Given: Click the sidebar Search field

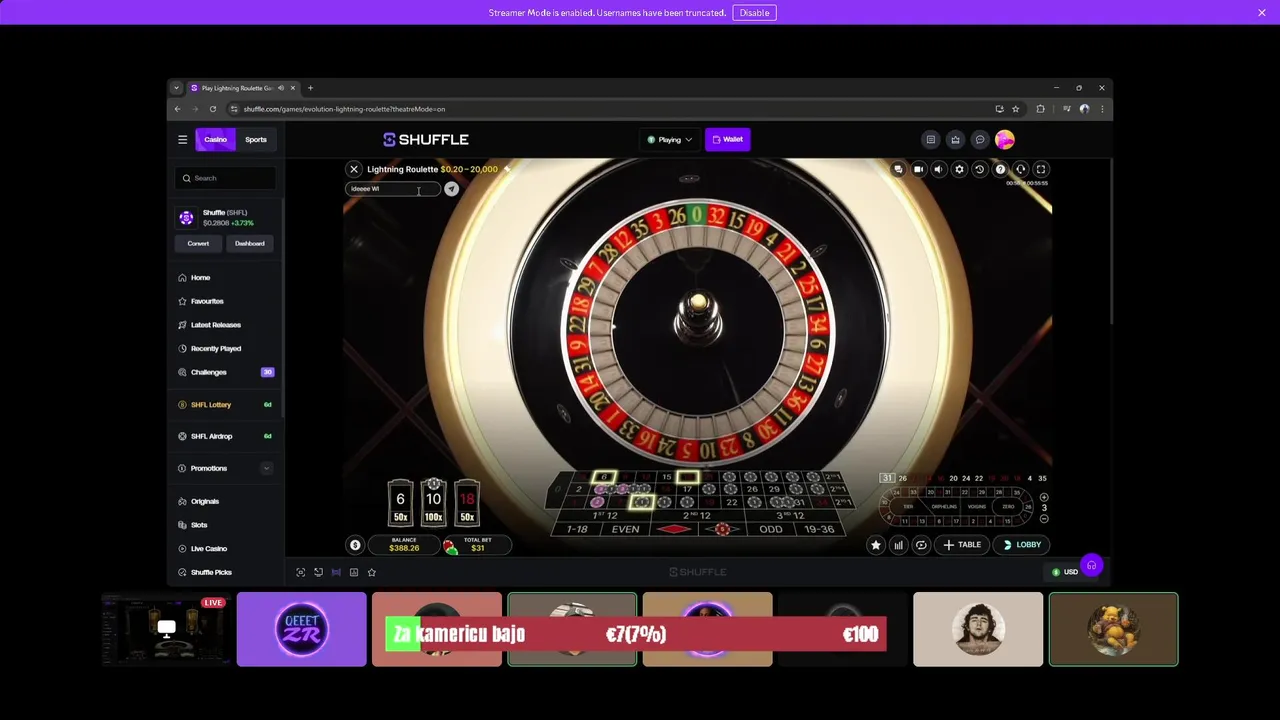Looking at the screenshot, I should pyautogui.click(x=226, y=178).
